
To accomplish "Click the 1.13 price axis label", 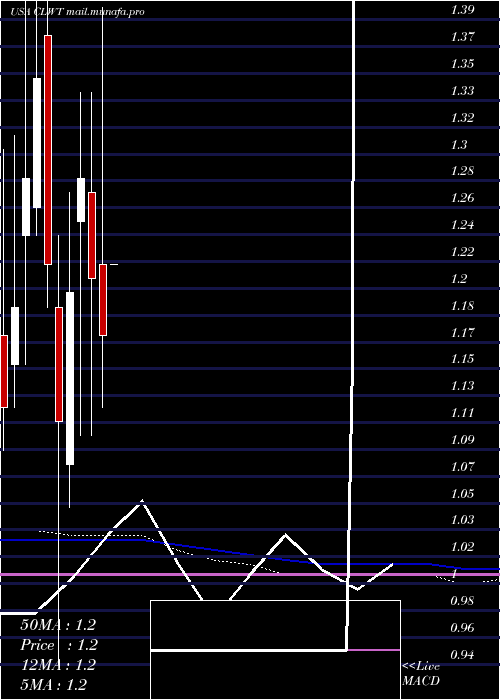I will [462, 386].
